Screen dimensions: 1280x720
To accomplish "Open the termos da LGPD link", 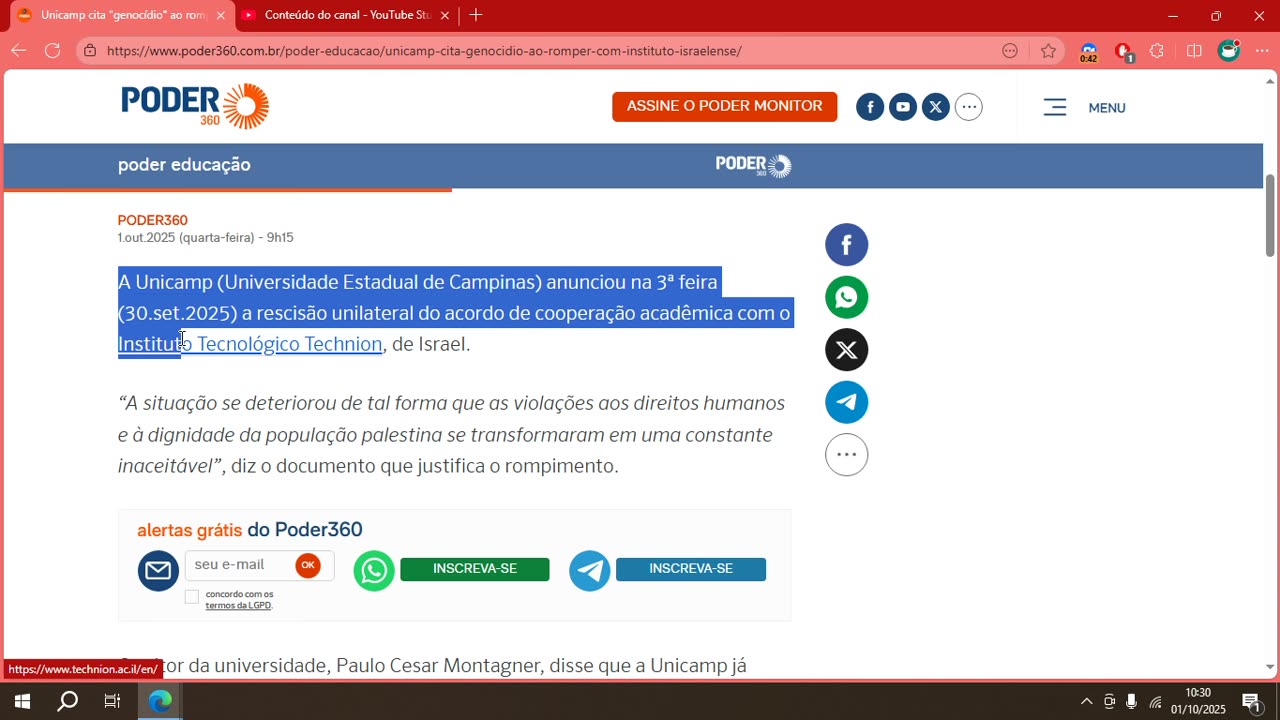I will coord(238,605).
